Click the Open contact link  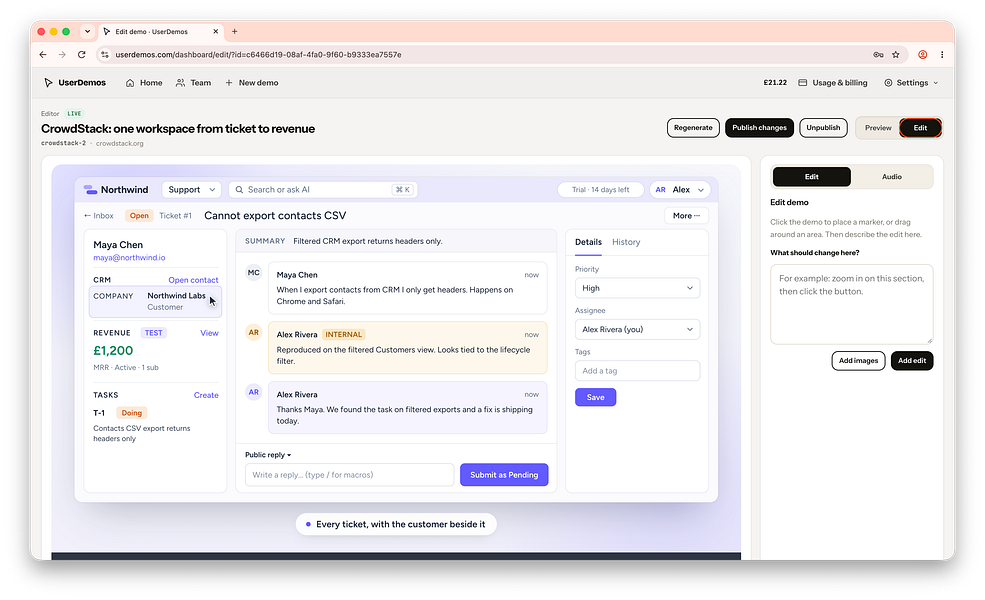[x=193, y=280]
